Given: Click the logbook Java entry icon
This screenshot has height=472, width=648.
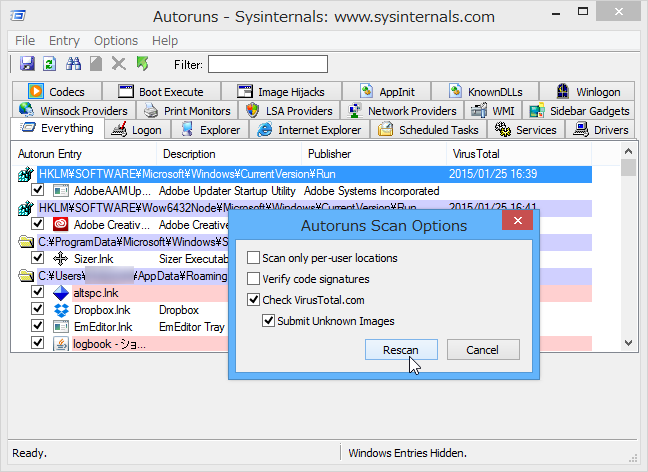Looking at the screenshot, I should point(61,344).
